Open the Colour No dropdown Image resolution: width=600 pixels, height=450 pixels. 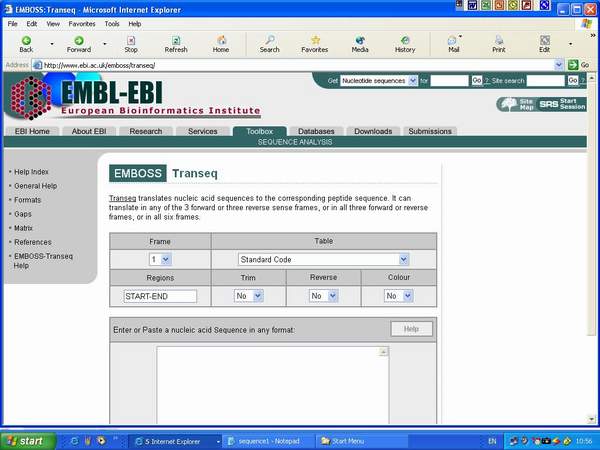398,296
